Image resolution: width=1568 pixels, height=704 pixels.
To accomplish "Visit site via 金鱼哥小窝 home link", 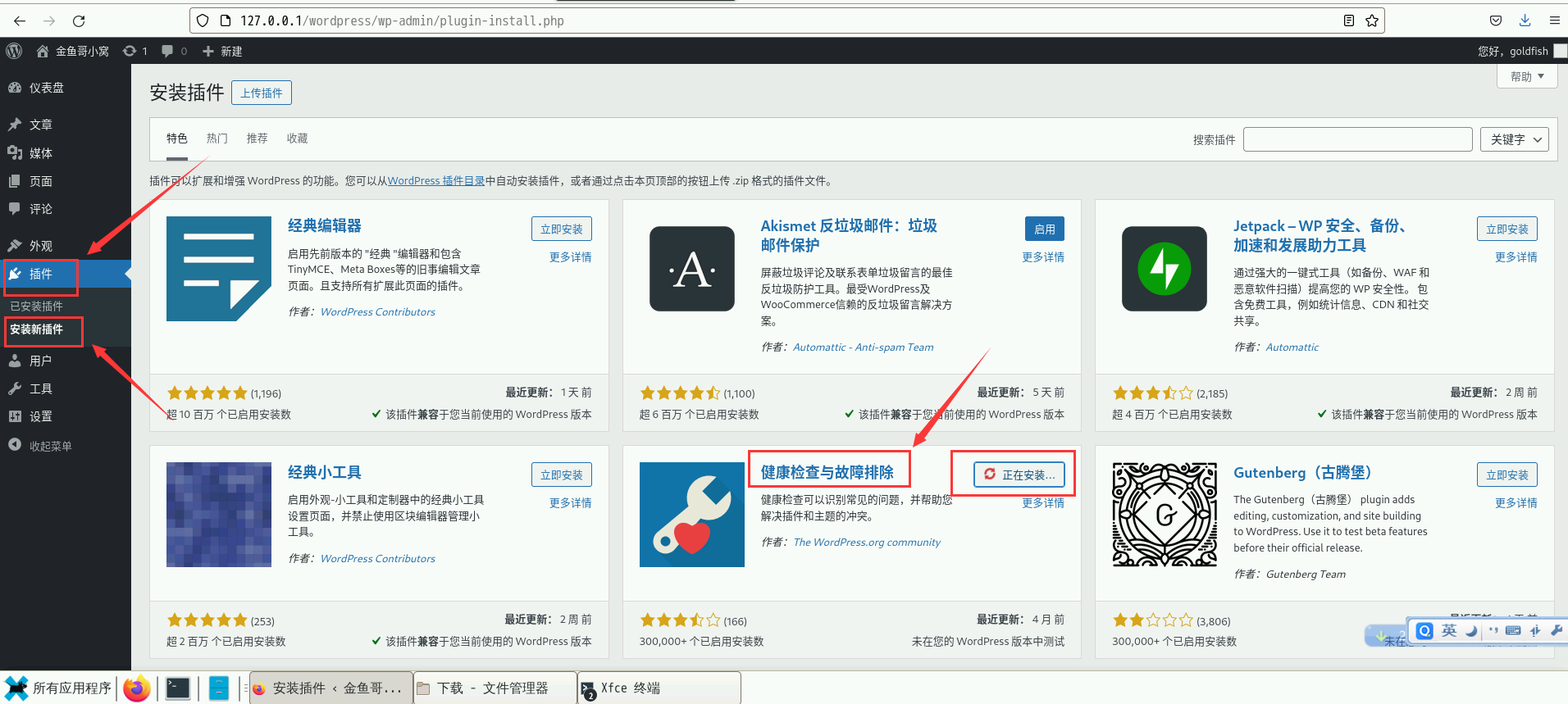I will click(x=73, y=51).
